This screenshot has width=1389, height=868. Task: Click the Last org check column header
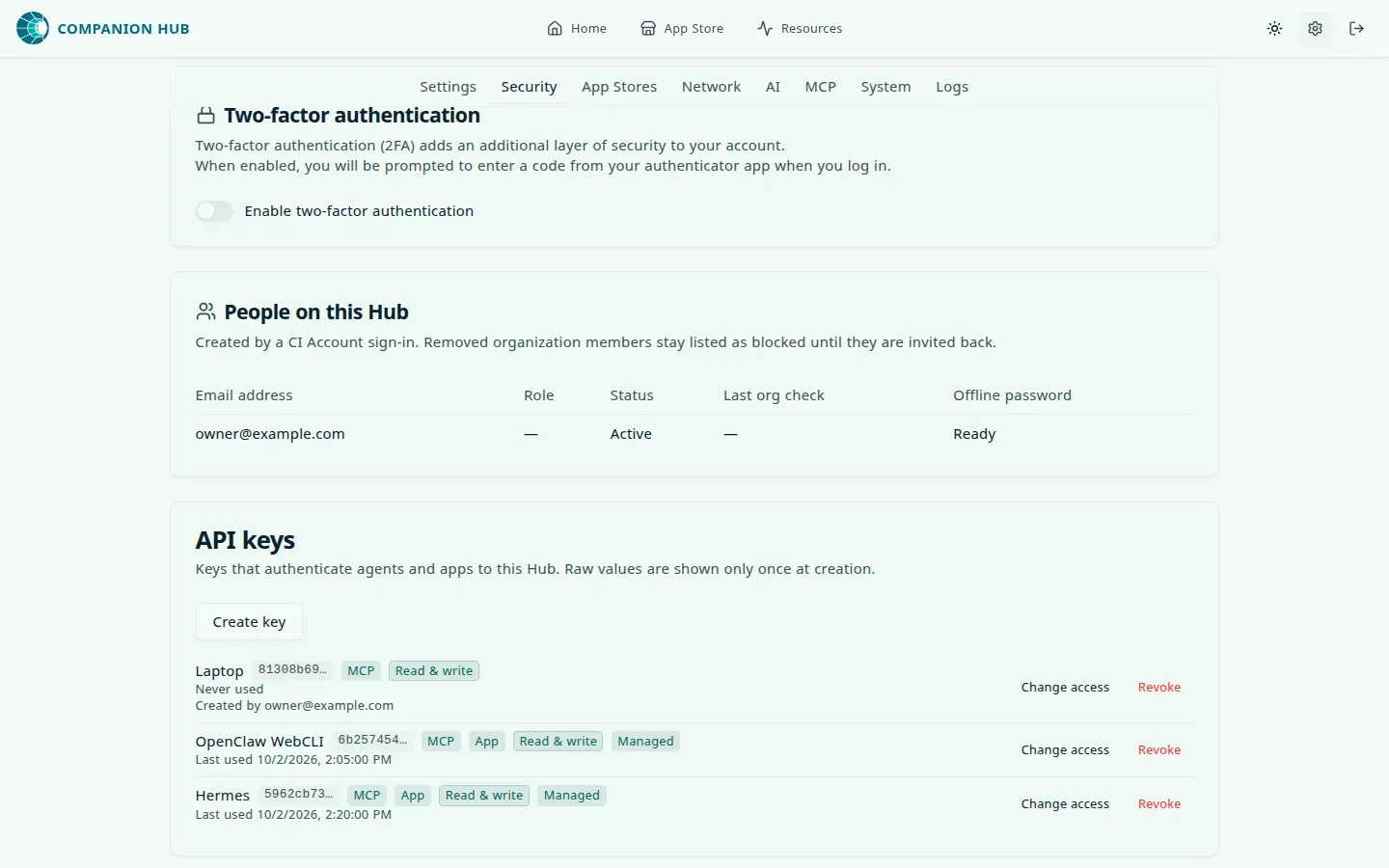(774, 395)
